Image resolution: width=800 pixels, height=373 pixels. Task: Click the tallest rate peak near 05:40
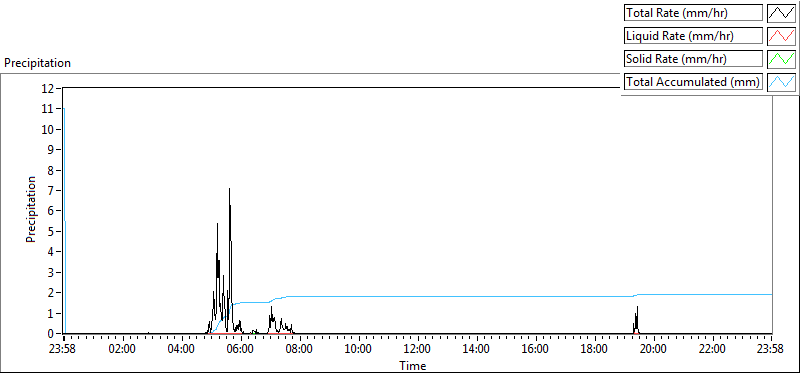[x=230, y=190]
